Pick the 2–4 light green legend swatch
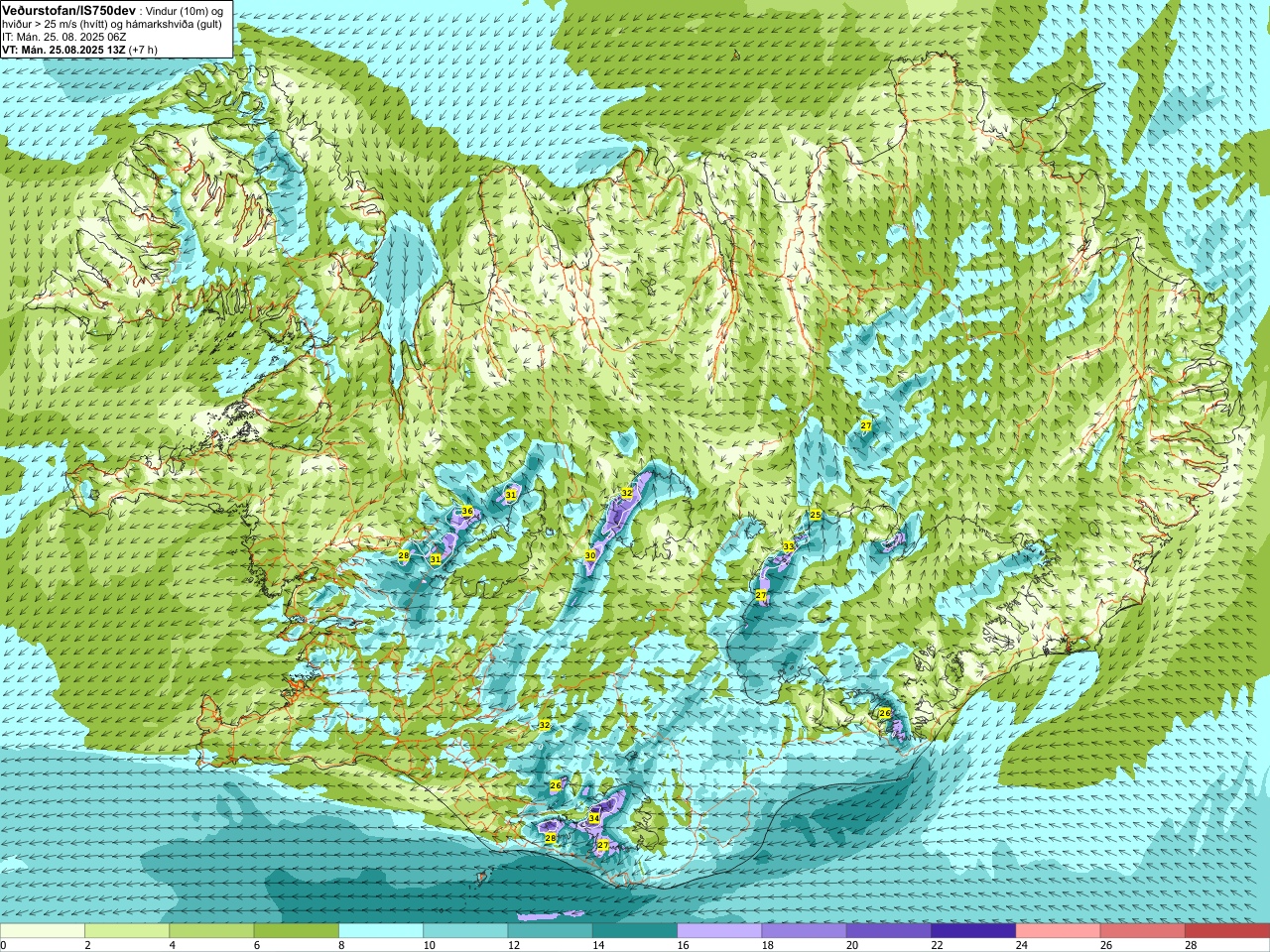Viewport: 1270px width, 952px height. tap(127, 930)
